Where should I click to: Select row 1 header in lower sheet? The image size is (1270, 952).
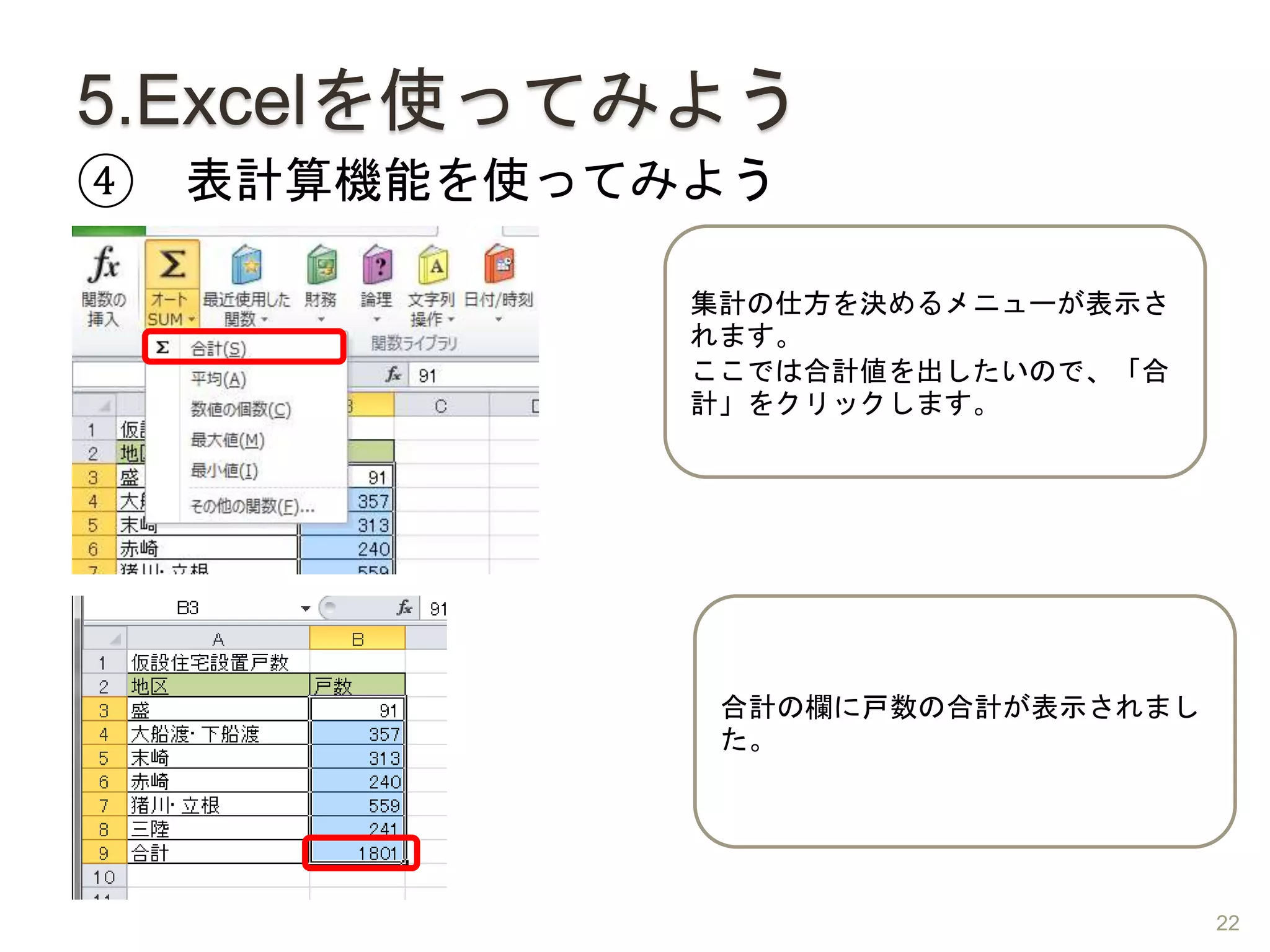coord(104,663)
